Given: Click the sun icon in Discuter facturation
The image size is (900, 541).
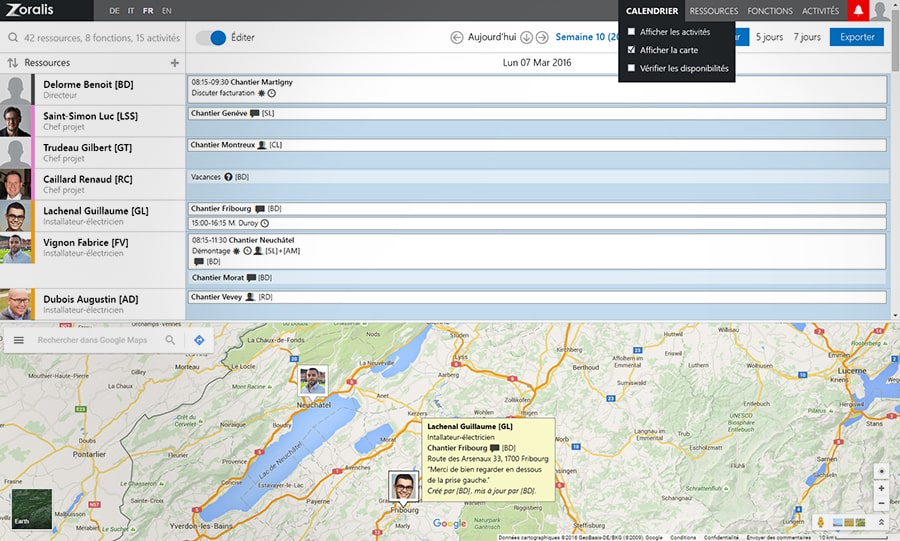Looking at the screenshot, I should click(261, 93).
